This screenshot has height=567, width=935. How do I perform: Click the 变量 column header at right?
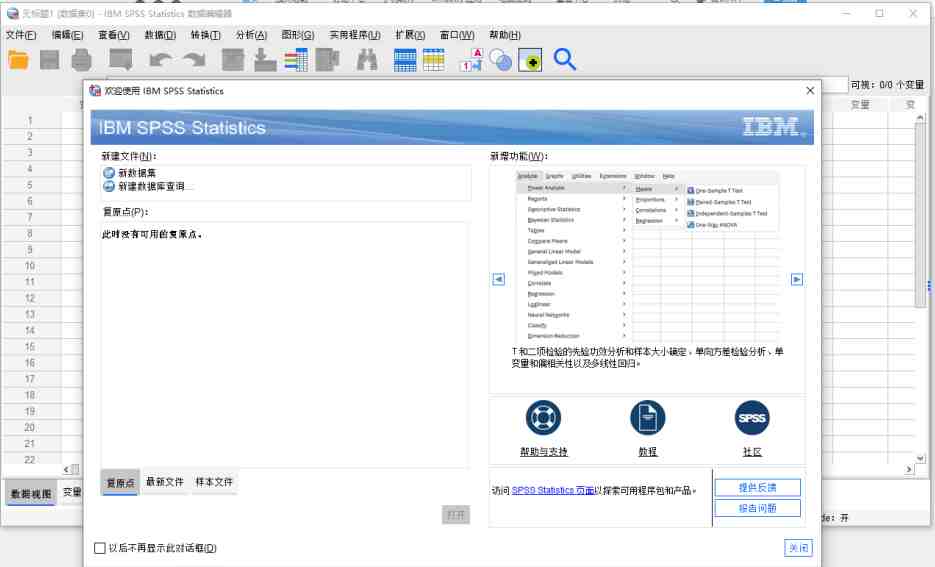(860, 105)
